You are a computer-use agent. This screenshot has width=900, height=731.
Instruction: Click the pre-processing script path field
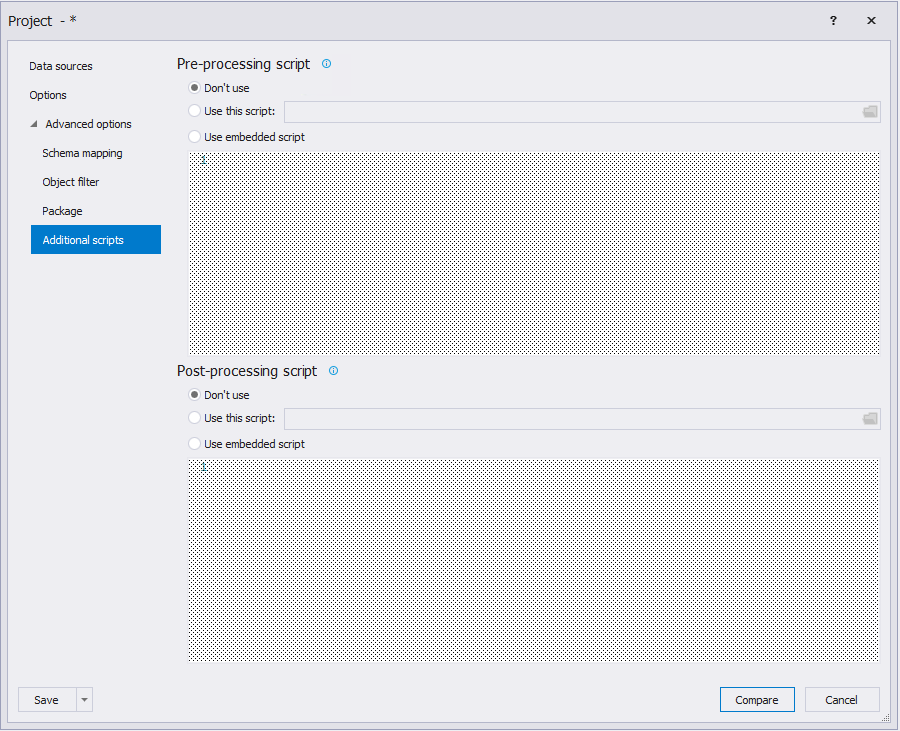570,112
